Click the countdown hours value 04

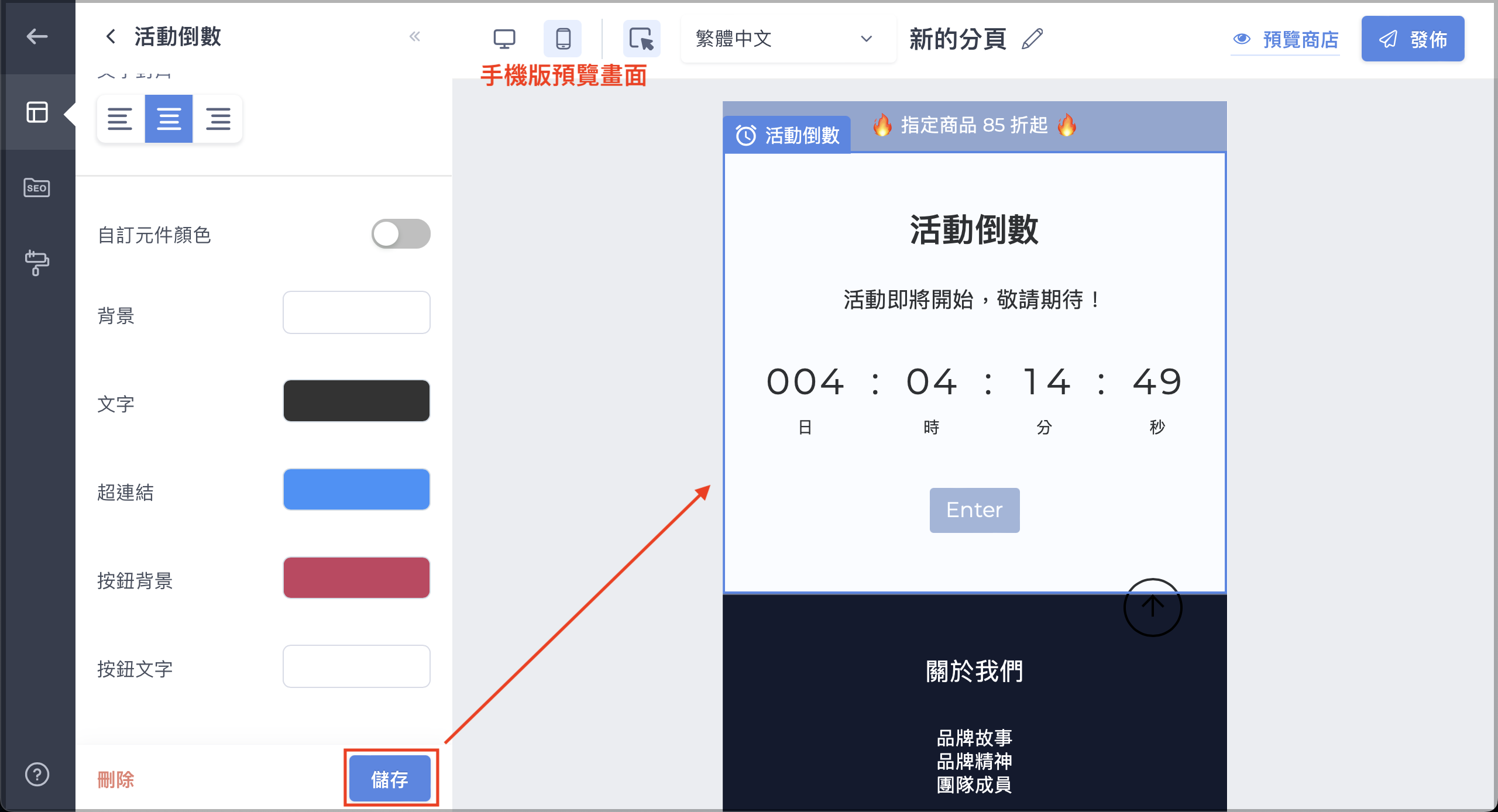(x=931, y=382)
